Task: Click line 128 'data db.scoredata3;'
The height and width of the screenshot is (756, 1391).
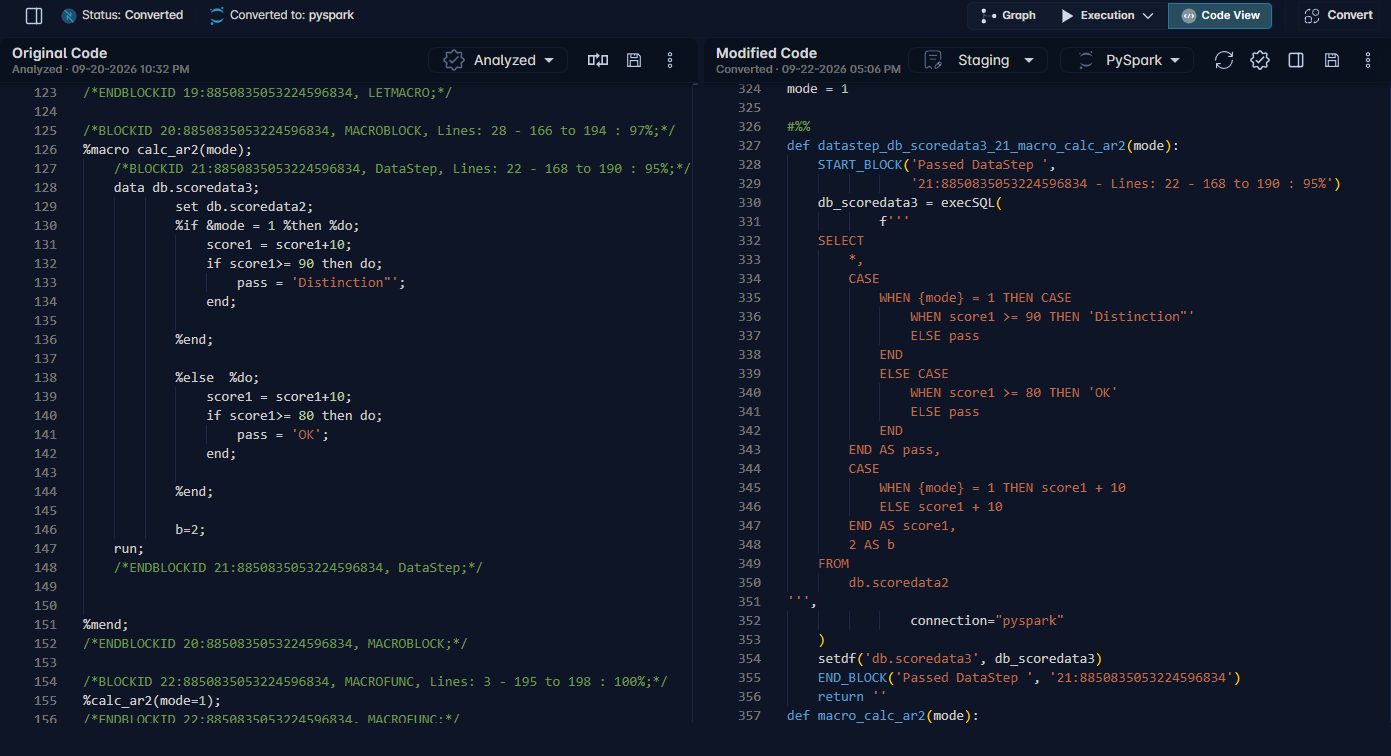Action: [187, 188]
